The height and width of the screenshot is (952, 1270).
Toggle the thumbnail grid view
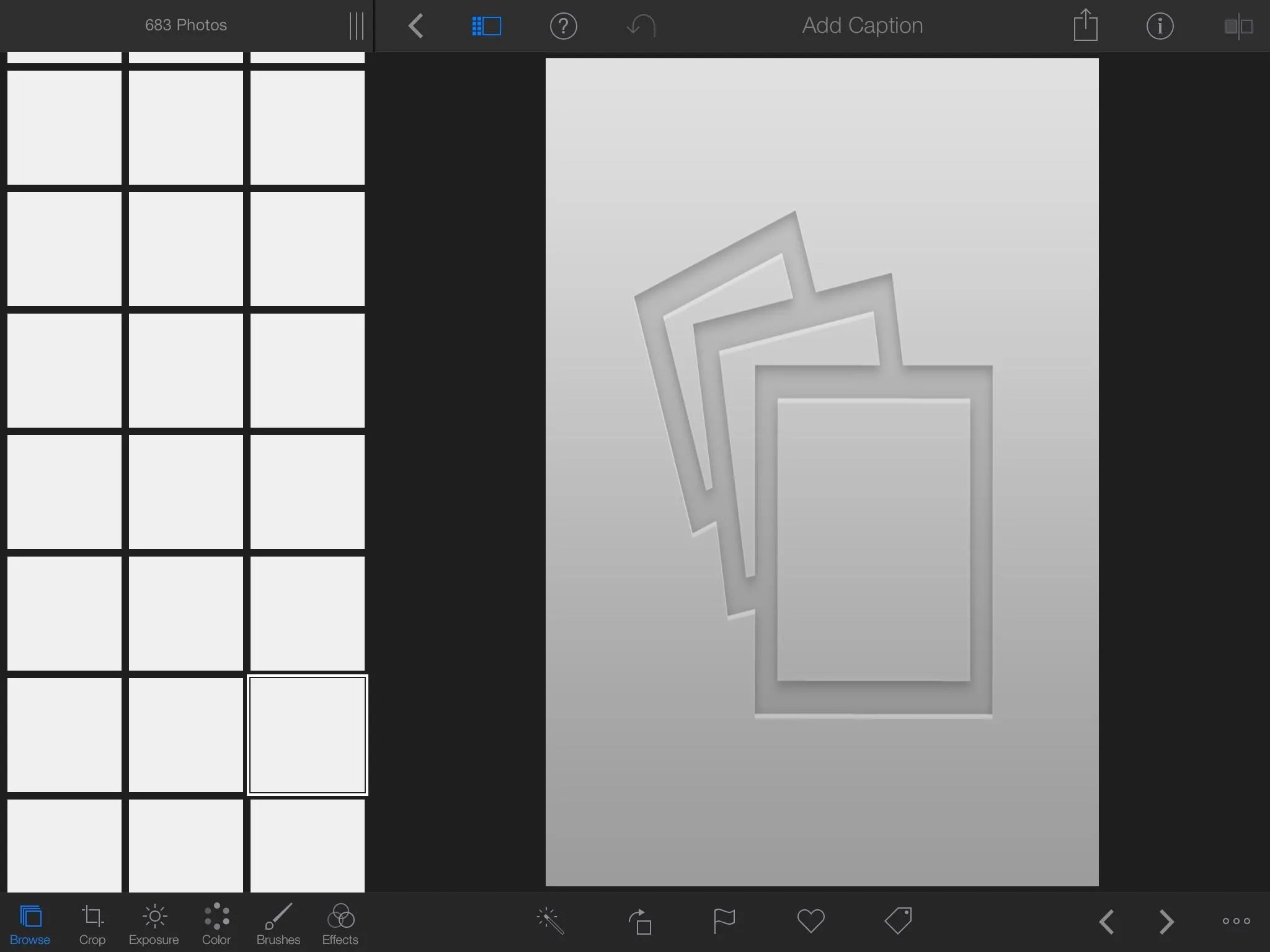pos(486,26)
